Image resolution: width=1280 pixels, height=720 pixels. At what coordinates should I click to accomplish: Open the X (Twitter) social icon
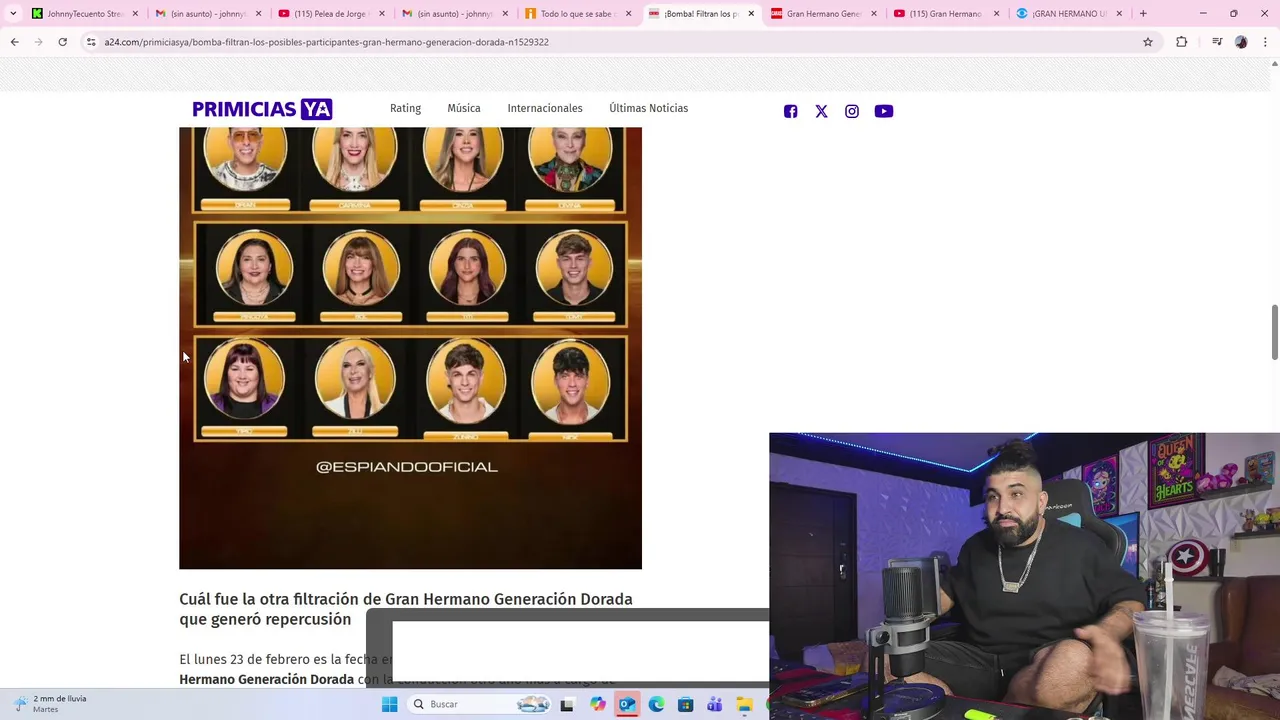[x=821, y=111]
